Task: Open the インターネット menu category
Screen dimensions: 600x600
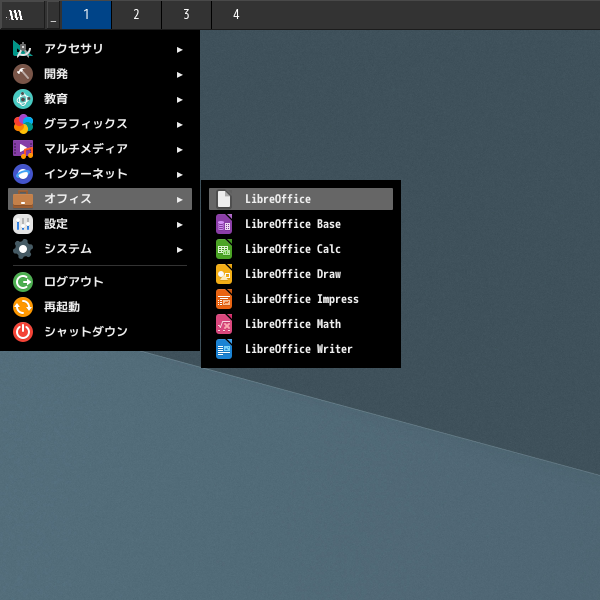Action: [x=85, y=174]
